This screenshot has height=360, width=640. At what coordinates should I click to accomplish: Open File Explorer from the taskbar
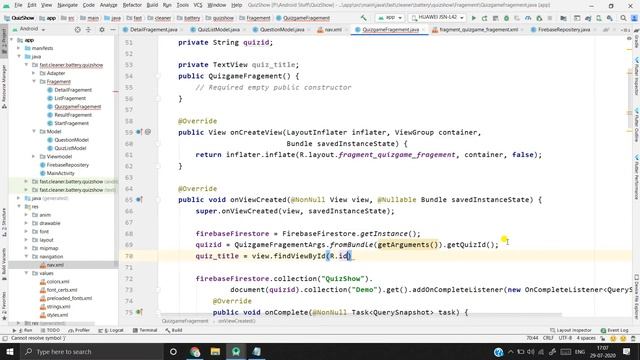216,351
